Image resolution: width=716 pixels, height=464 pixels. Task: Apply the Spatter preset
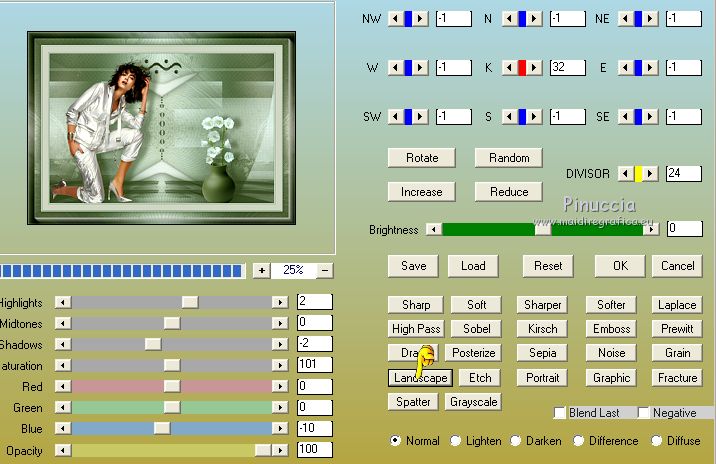[x=413, y=402]
